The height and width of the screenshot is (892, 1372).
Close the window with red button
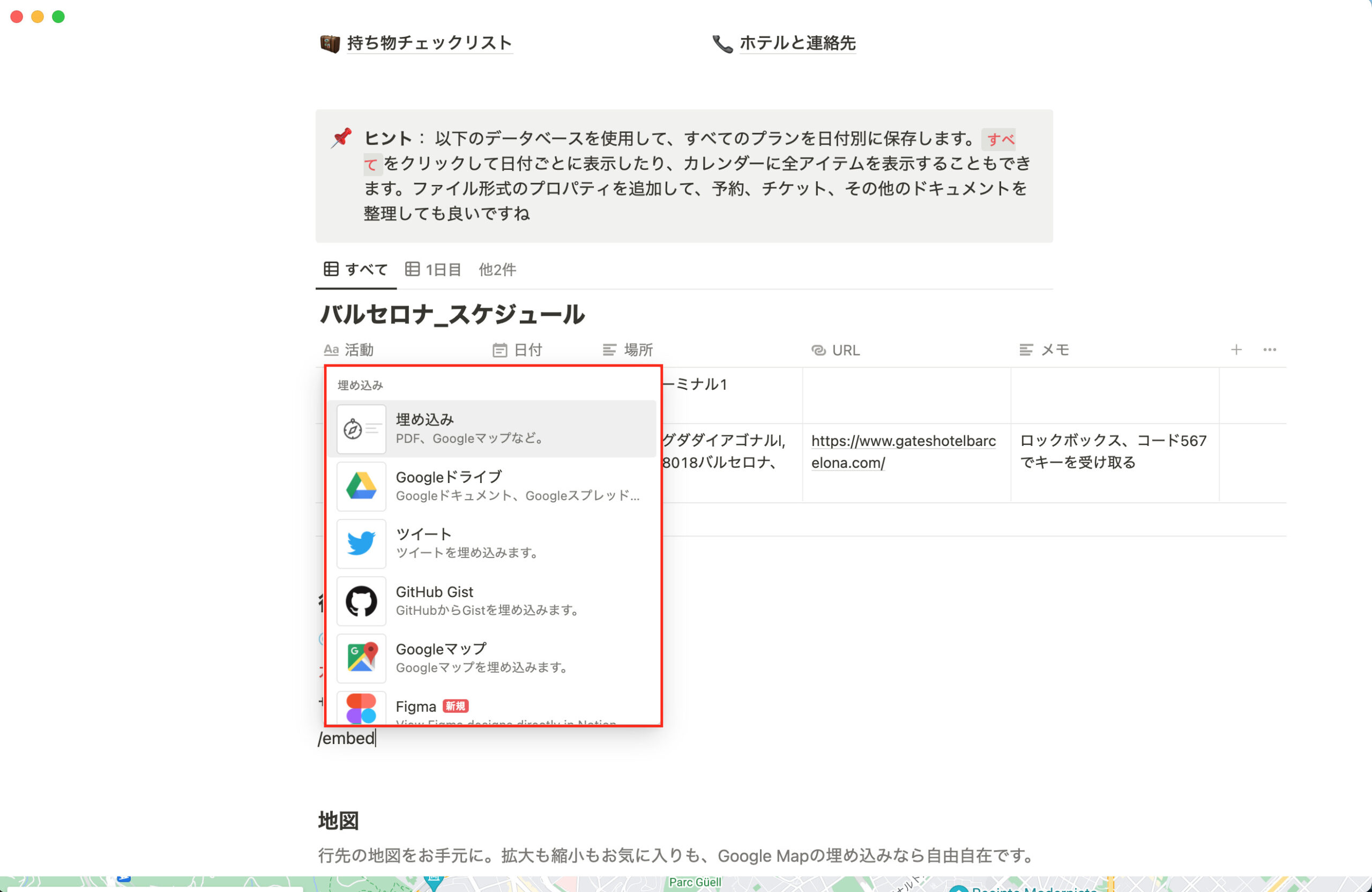17,17
